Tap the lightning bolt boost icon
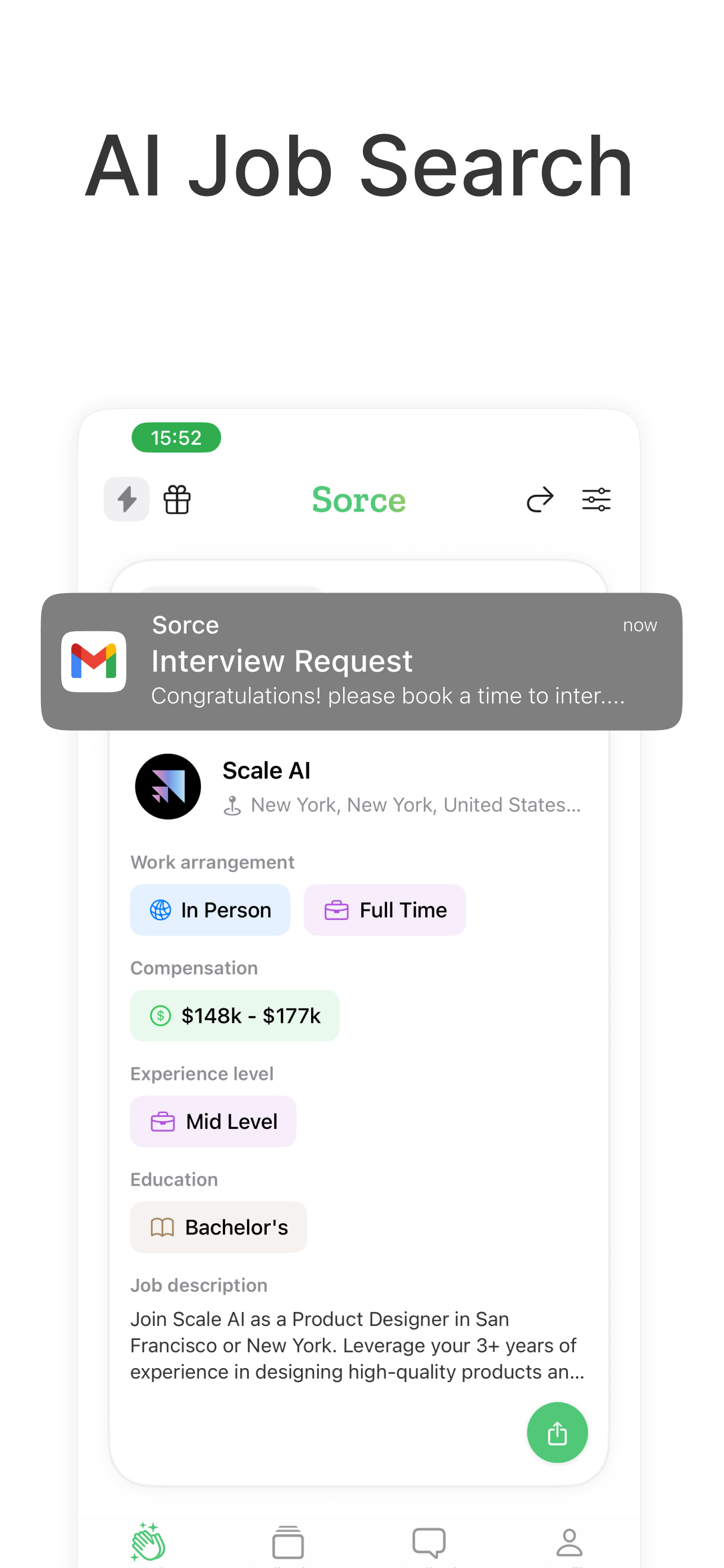 [x=126, y=499]
